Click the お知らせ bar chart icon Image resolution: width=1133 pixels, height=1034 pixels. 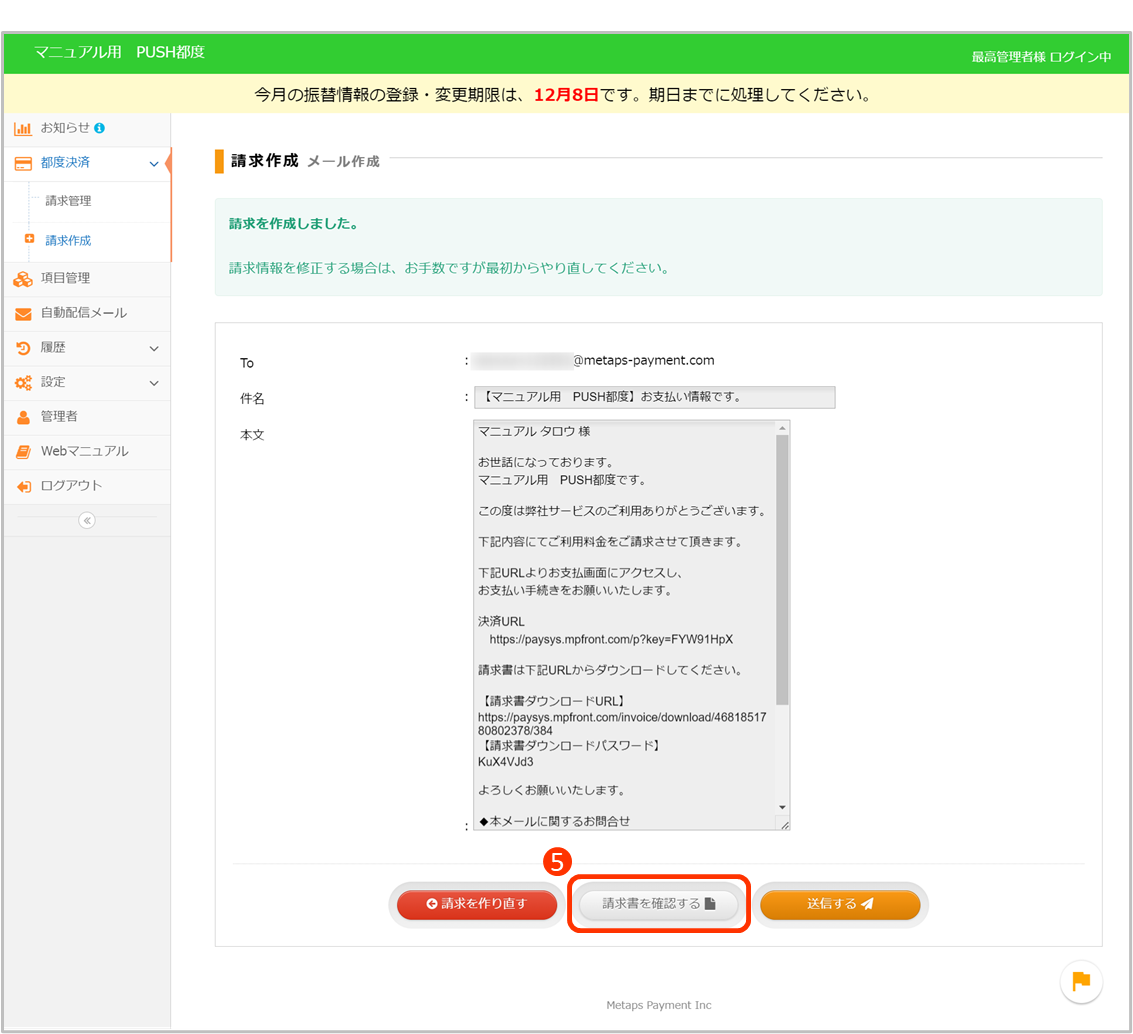[22, 129]
